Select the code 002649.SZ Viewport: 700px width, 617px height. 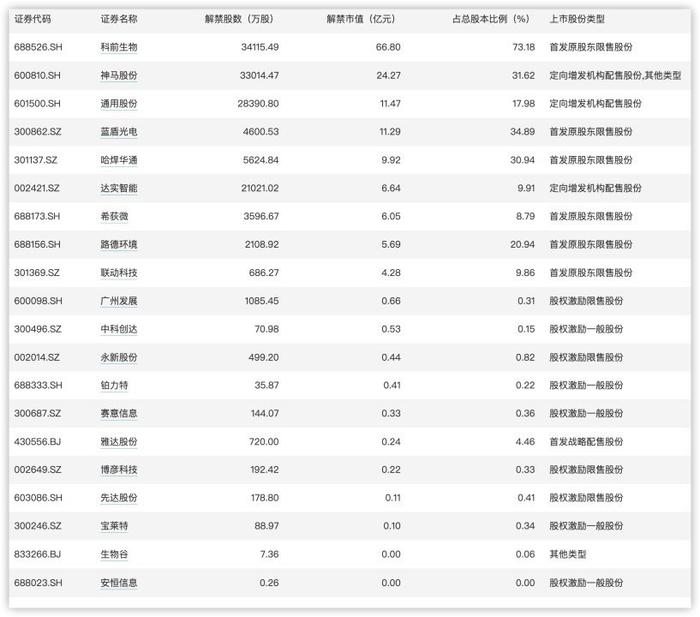coord(38,469)
